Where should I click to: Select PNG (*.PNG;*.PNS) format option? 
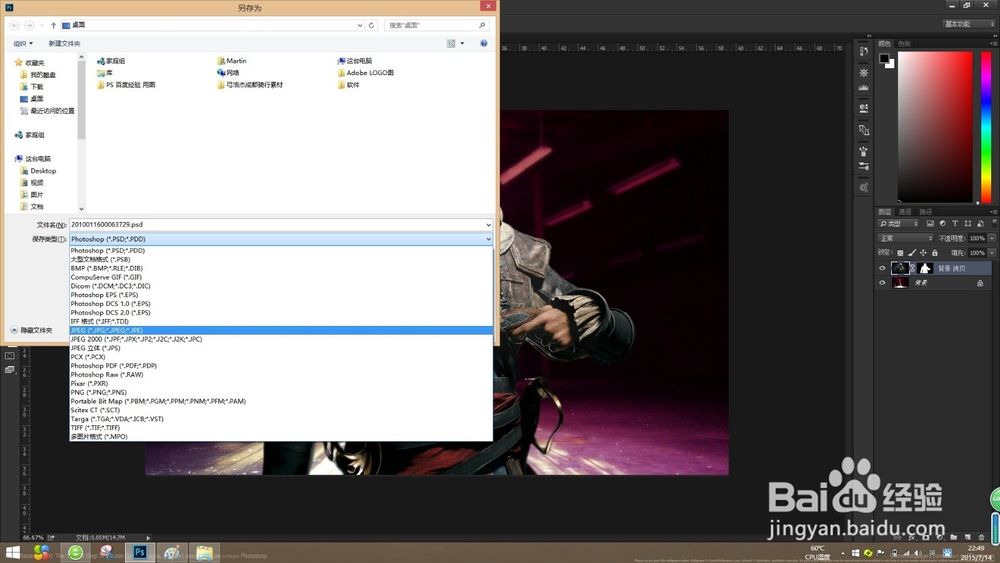pos(281,392)
